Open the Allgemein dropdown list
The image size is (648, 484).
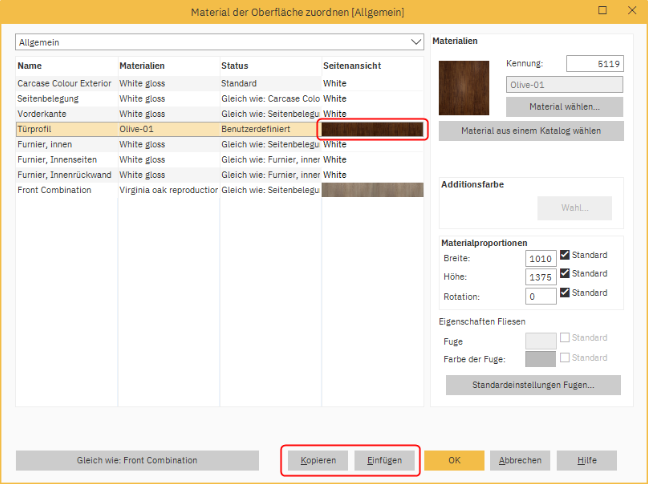[x=416, y=43]
